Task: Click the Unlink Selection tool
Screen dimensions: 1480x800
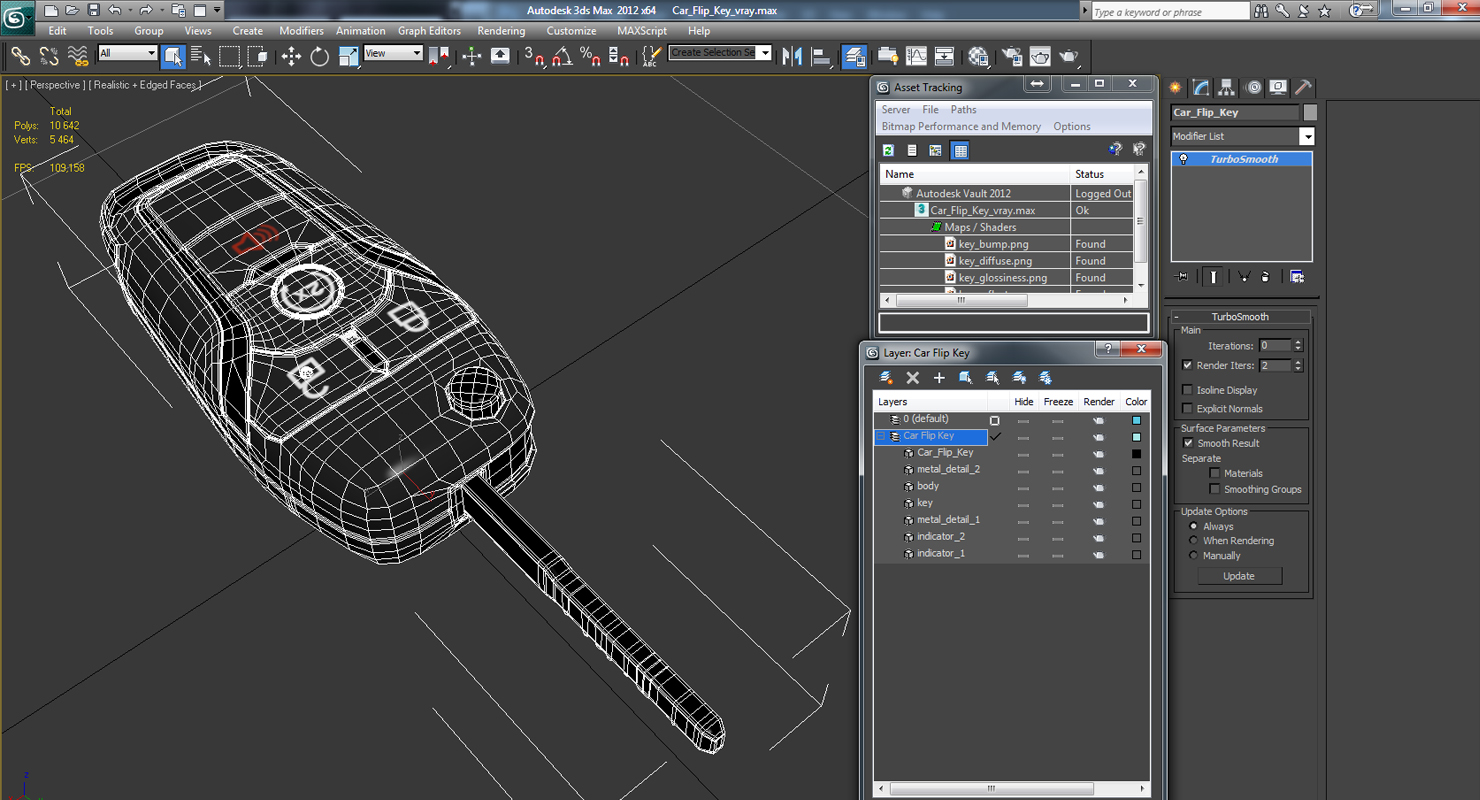Action: coord(48,56)
